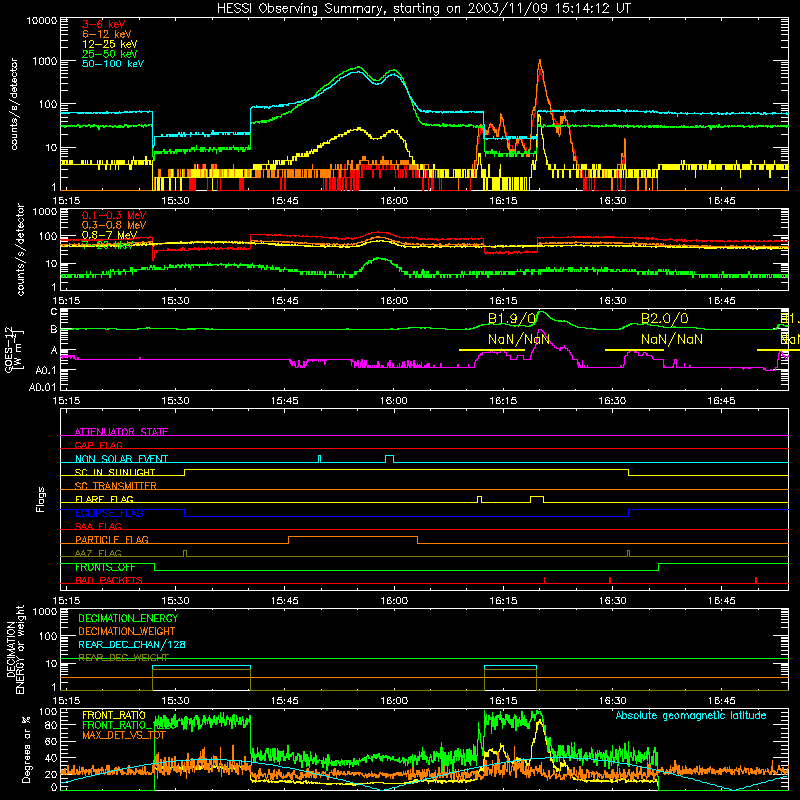Select the PARTICLE_FLAG label
This screenshot has width=800, height=800.
112,539
